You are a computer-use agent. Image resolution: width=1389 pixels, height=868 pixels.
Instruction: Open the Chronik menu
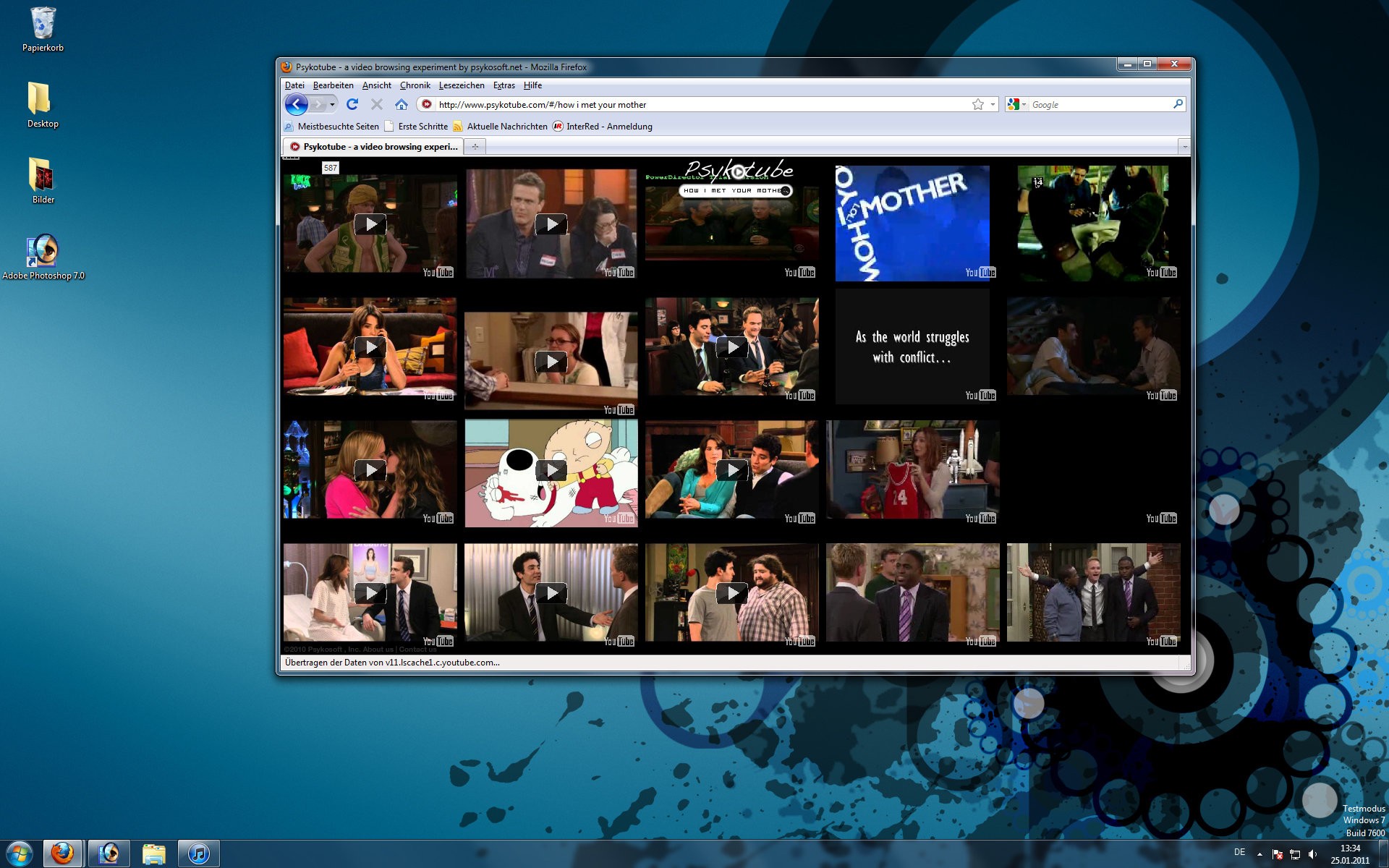[x=415, y=85]
